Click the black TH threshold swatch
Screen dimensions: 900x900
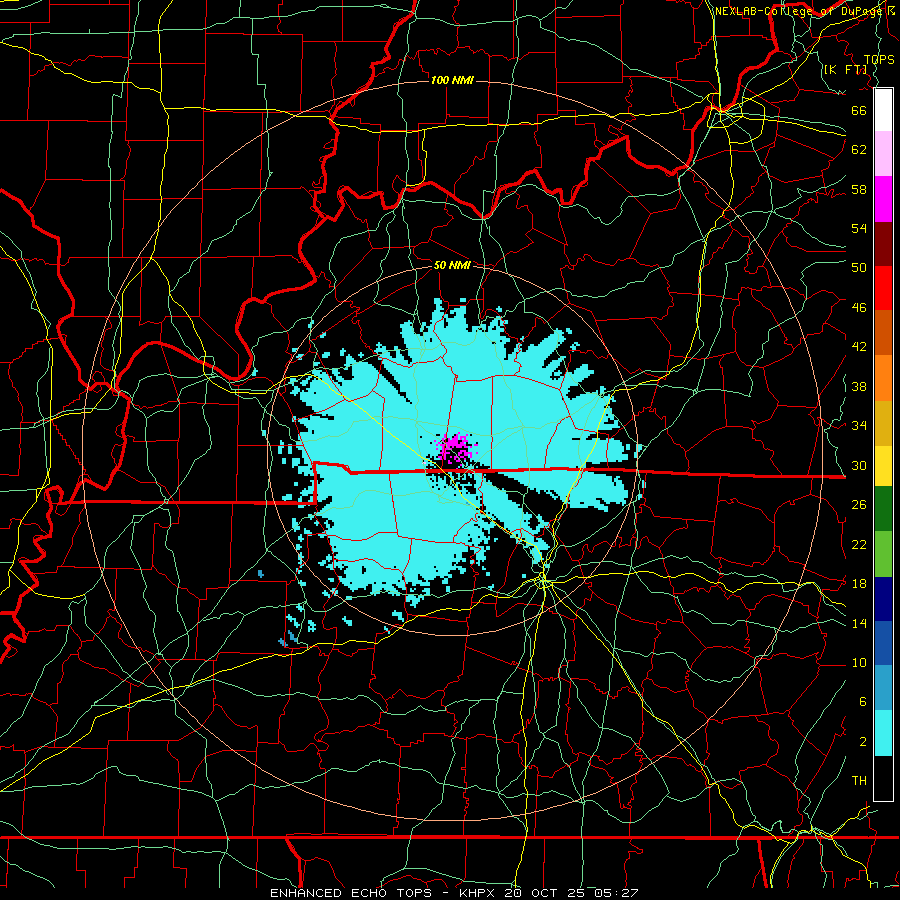tap(883, 778)
